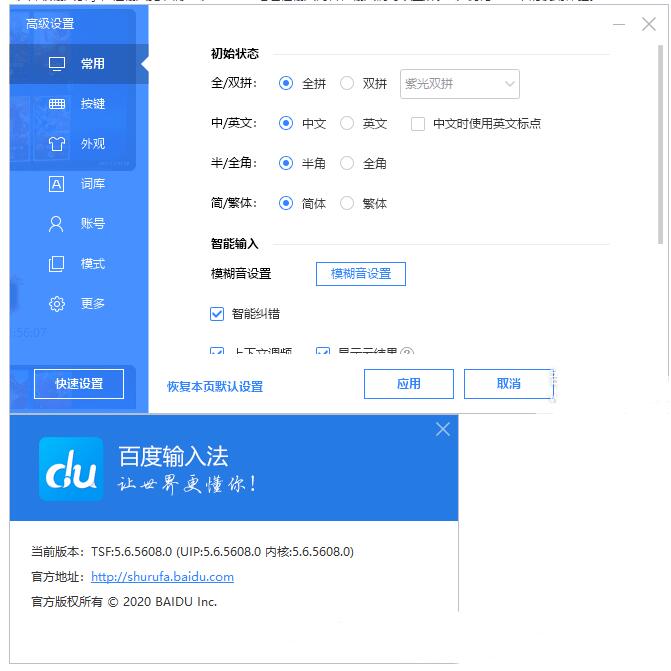
Task: Open the 词库 settings tab
Action: (79, 184)
